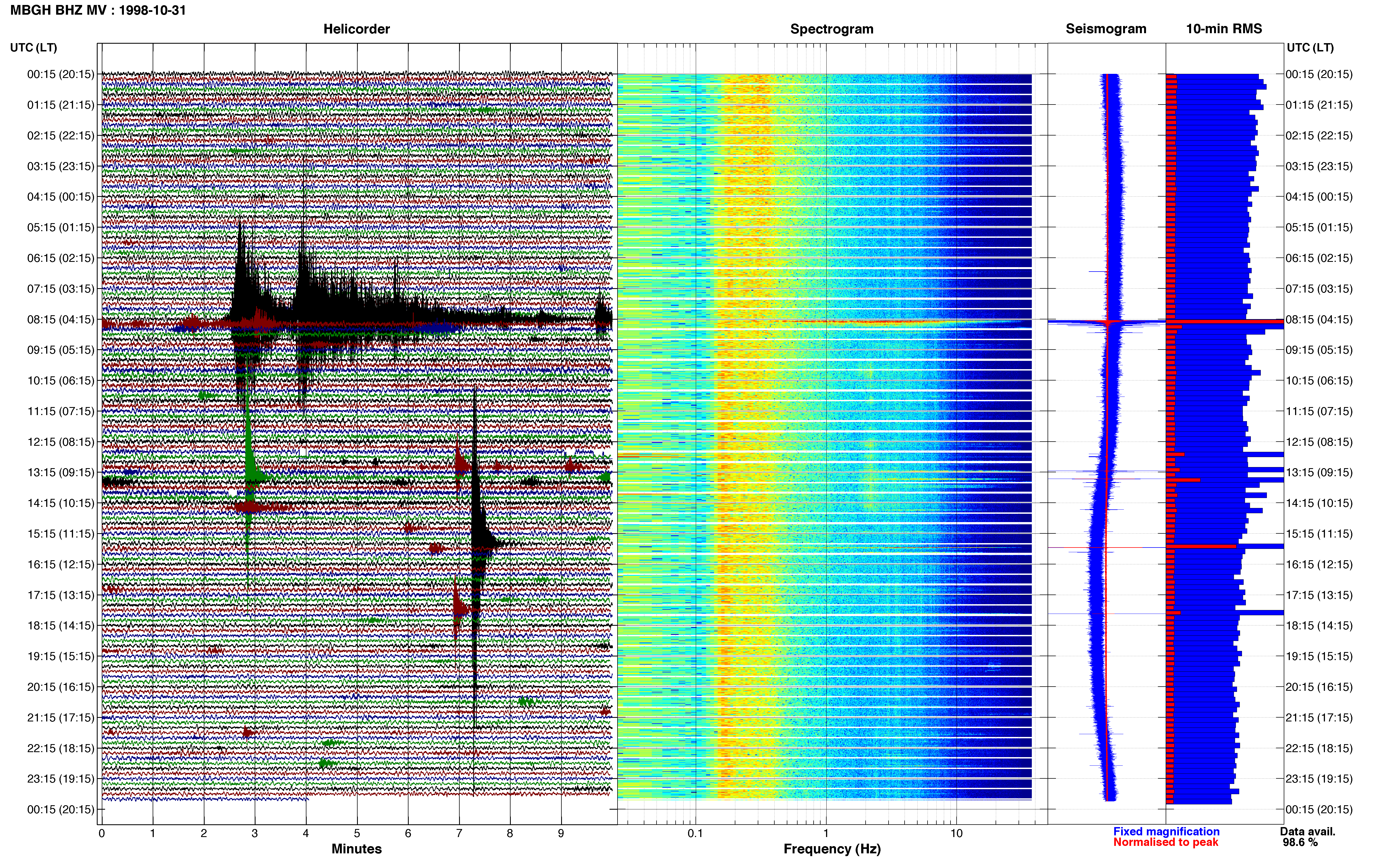The width and height of the screenshot is (1388, 868).
Task: Click the 'Minutes' axis title
Action: (x=356, y=849)
